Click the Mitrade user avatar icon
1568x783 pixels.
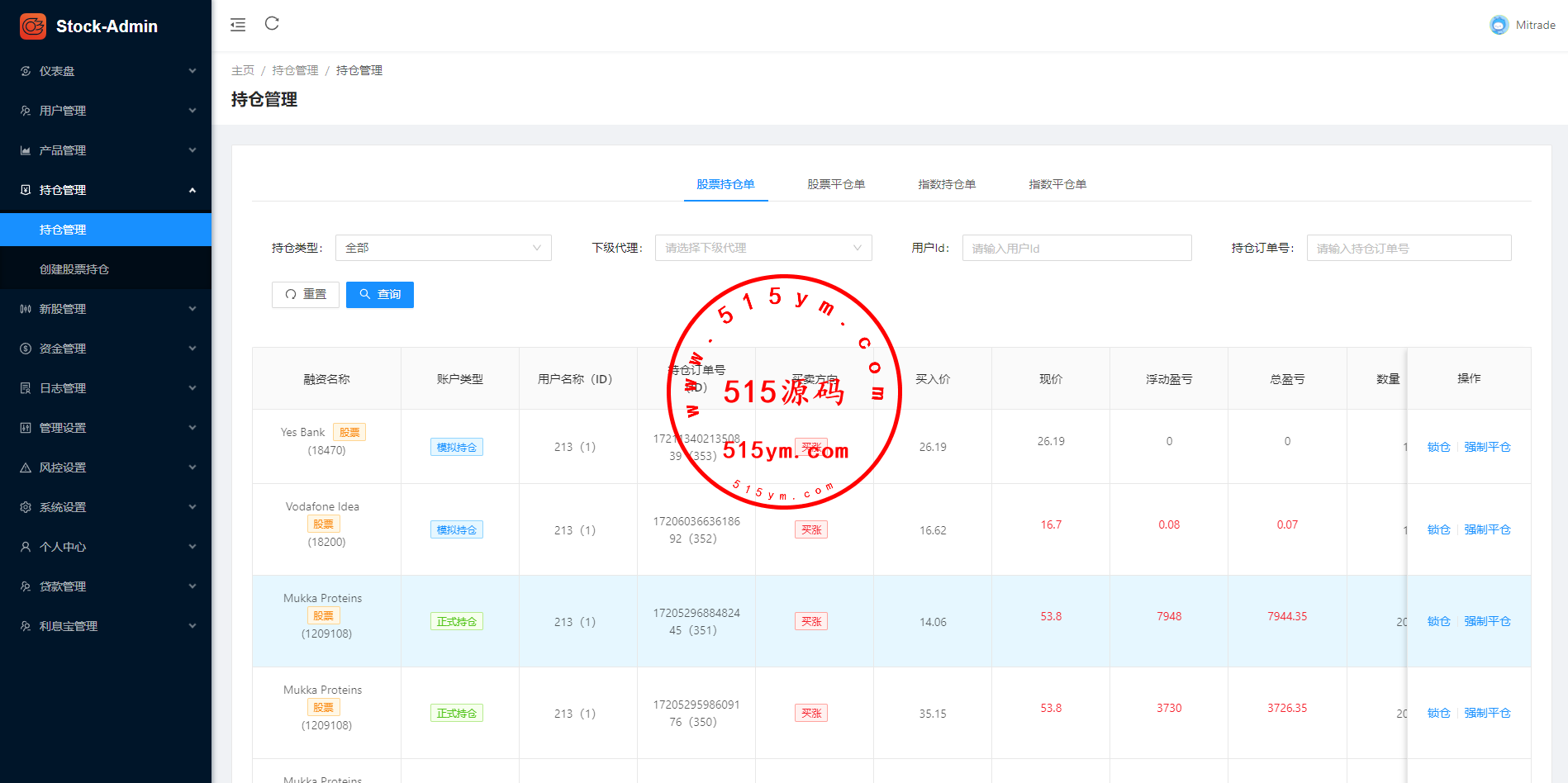(x=1499, y=26)
